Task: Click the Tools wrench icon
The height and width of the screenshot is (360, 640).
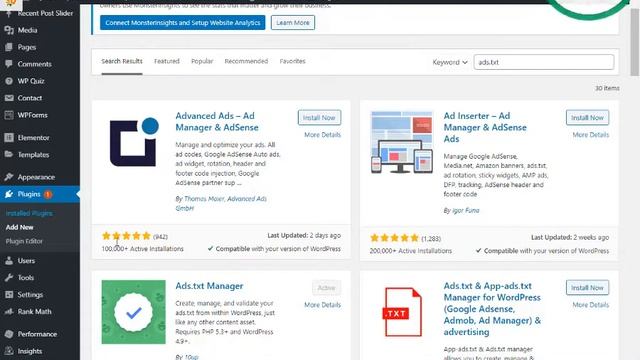Action: pos(9,278)
